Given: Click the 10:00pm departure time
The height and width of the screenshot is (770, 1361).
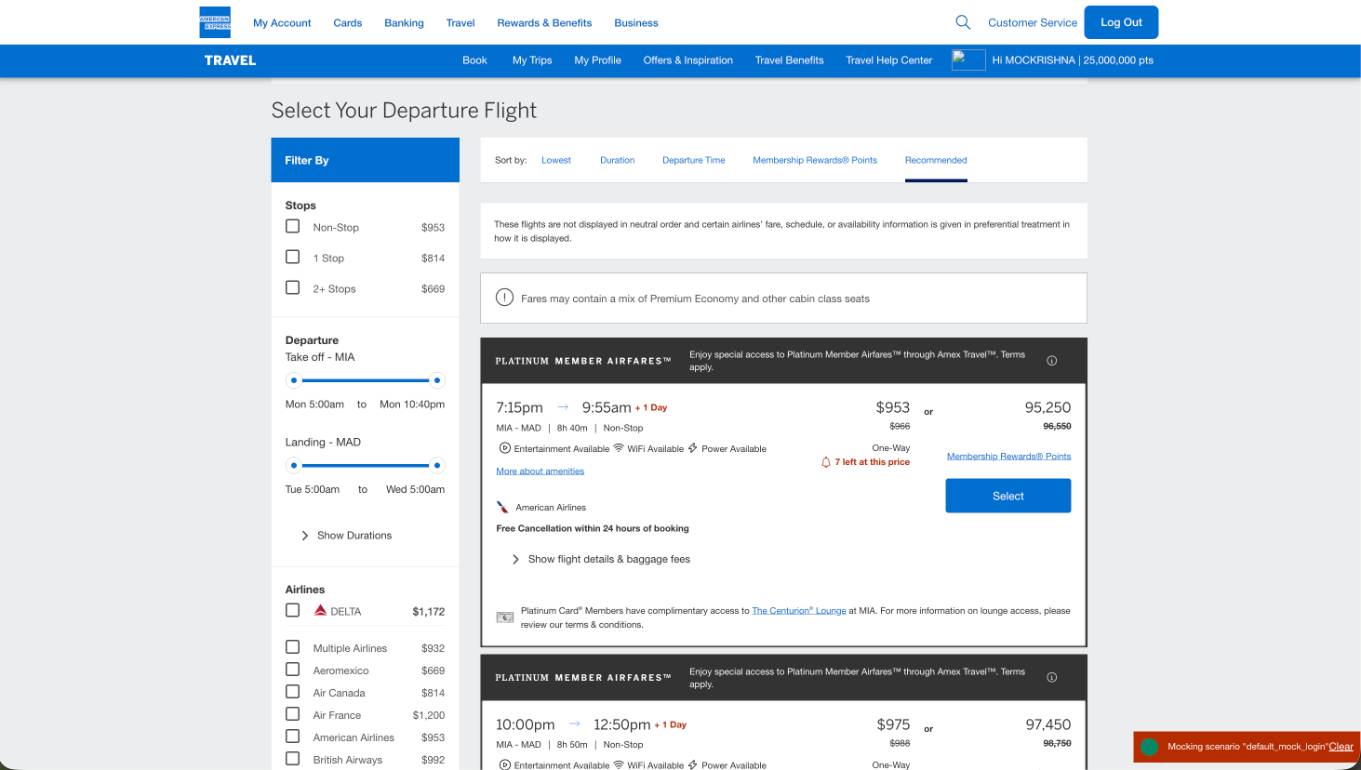Looking at the screenshot, I should (x=525, y=724).
